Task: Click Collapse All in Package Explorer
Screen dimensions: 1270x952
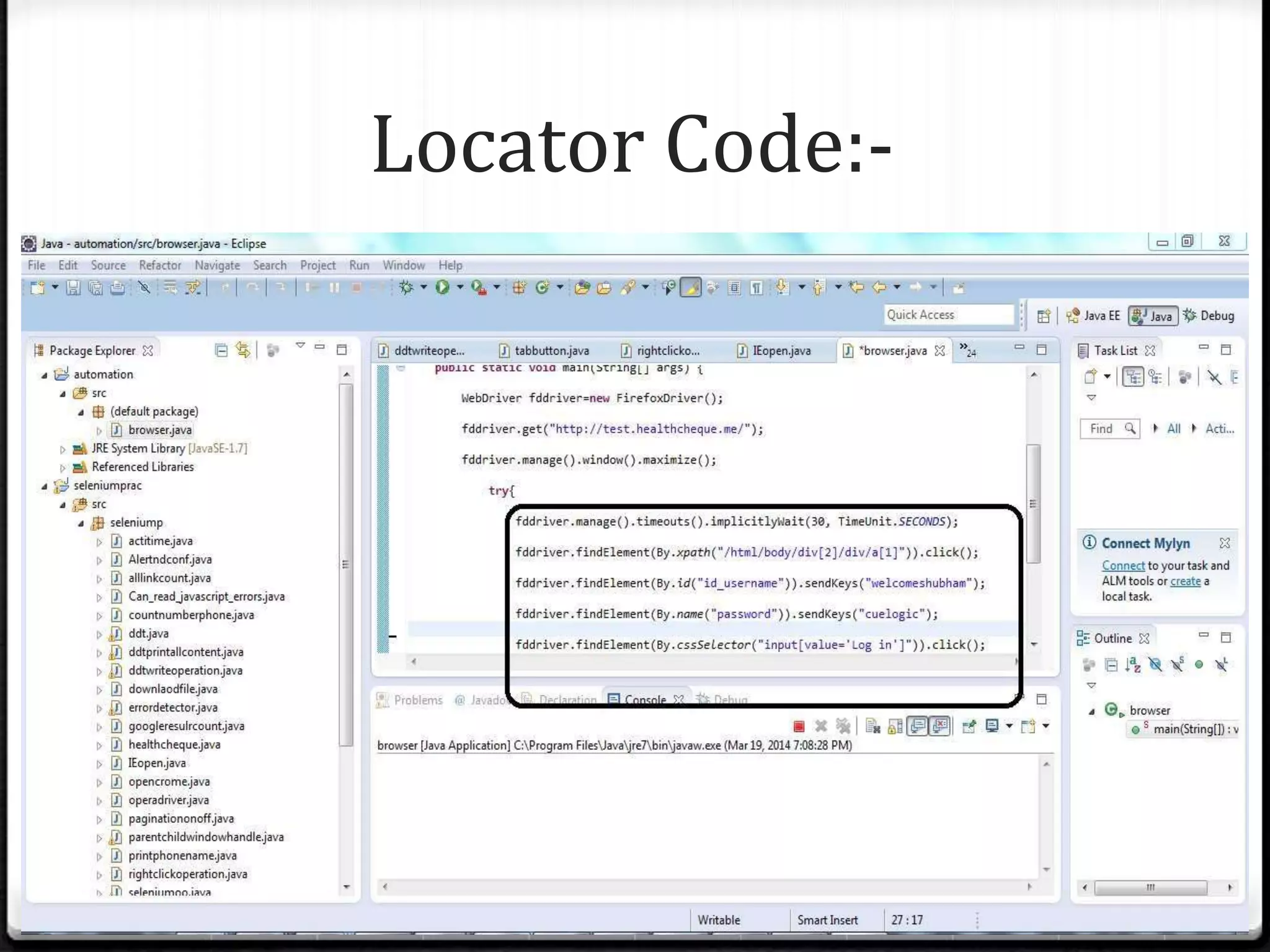Action: pos(221,350)
